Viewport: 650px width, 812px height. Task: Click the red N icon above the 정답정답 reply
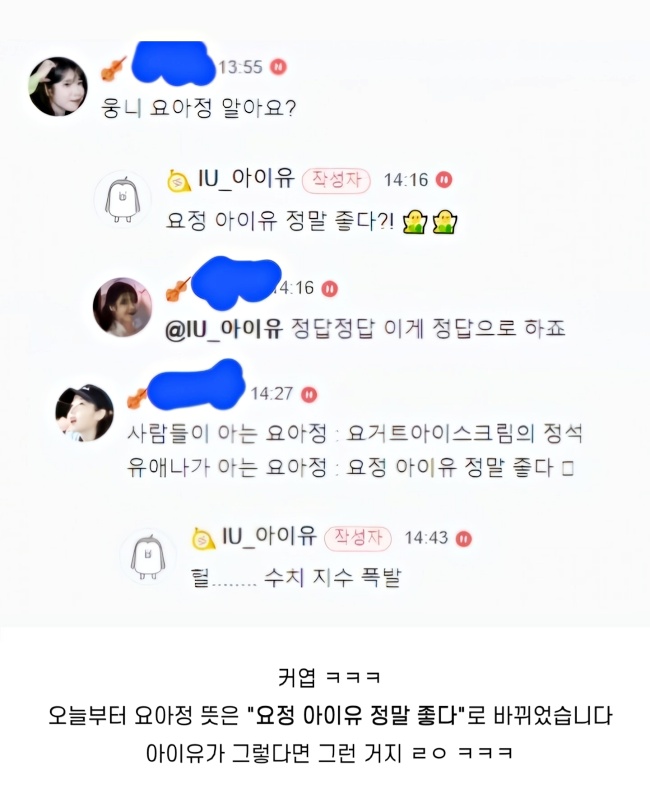point(329,288)
